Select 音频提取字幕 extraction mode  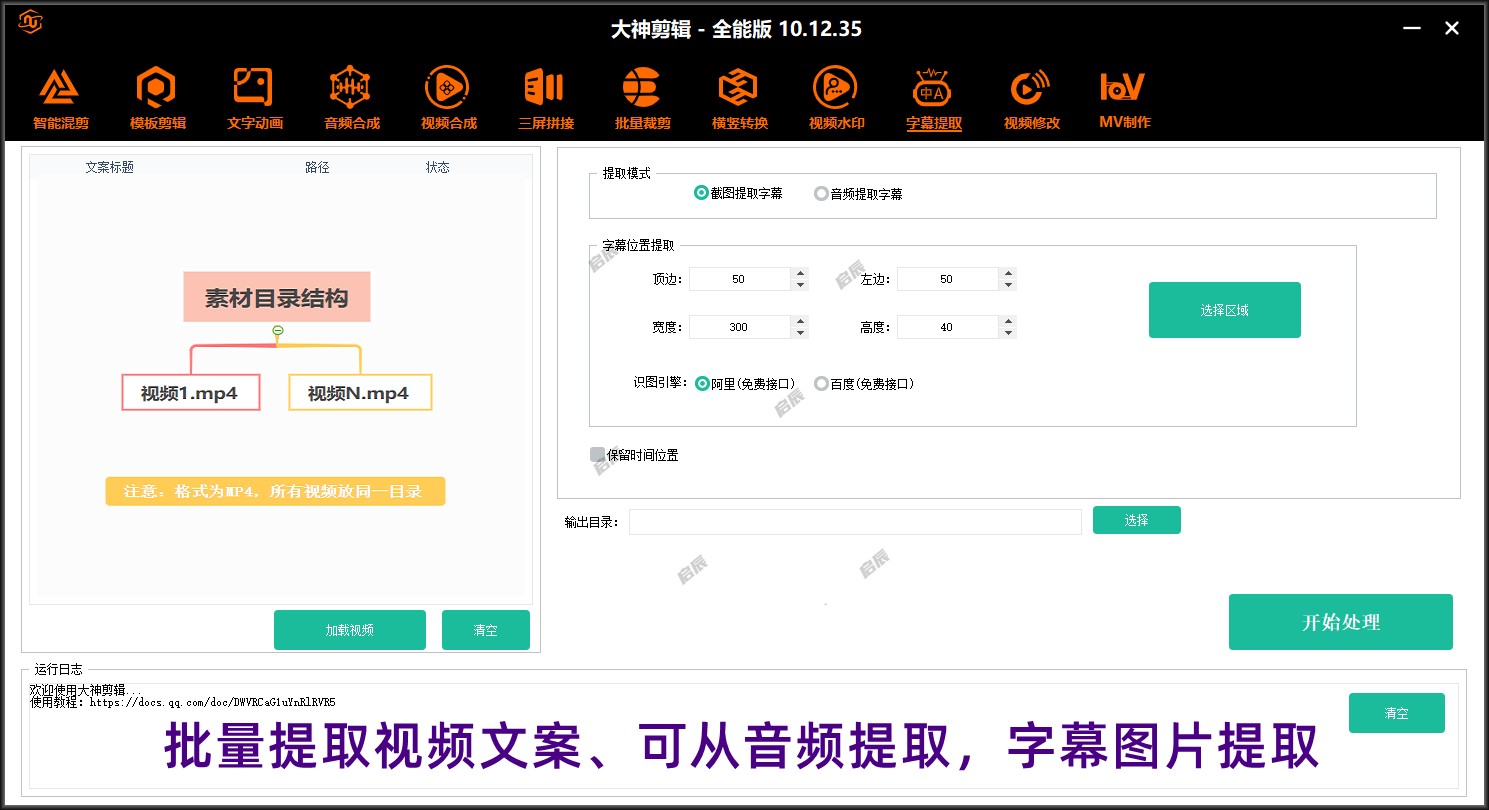tap(858, 194)
